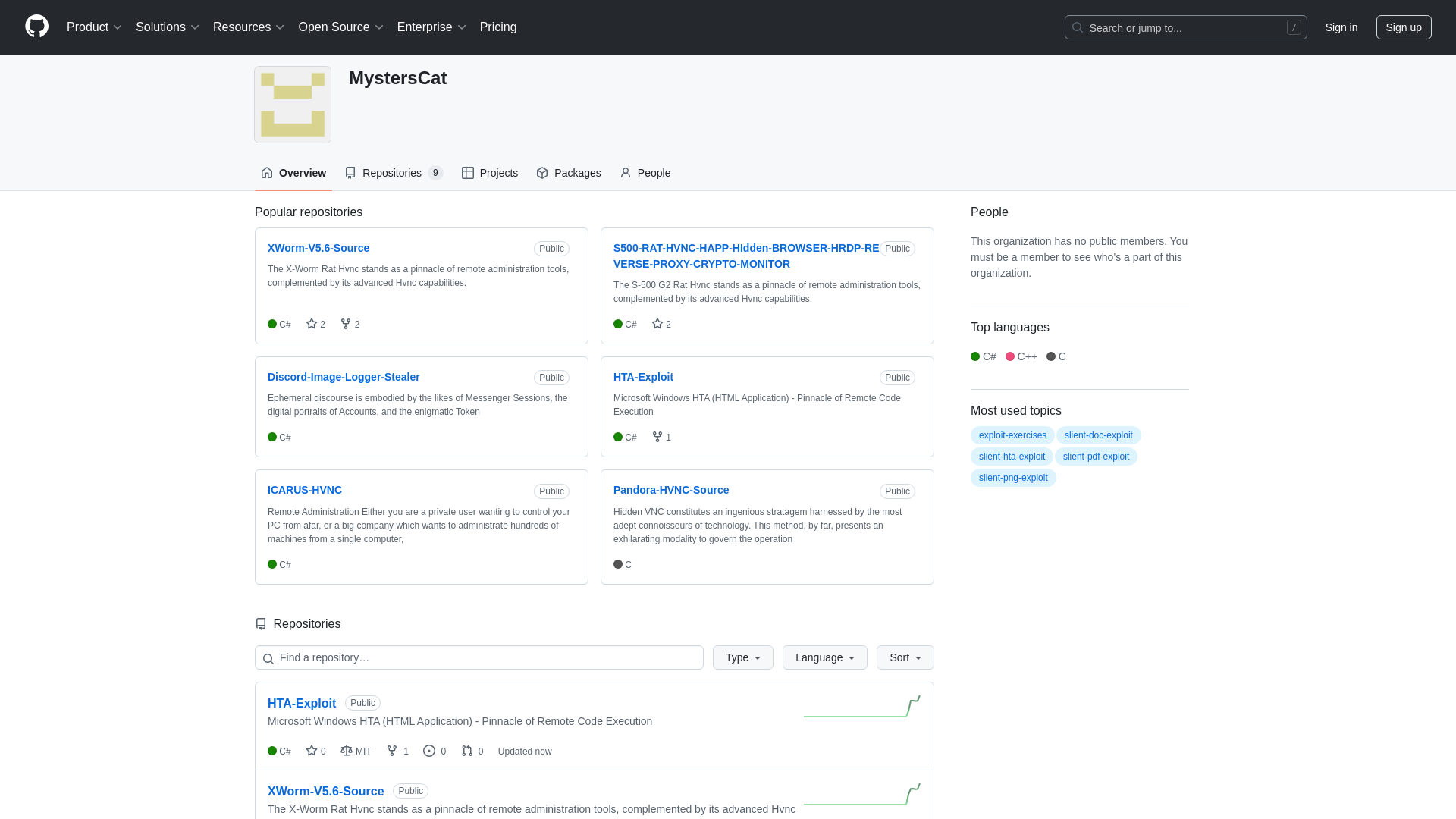Click the C language dot in Top languages
The height and width of the screenshot is (819, 1456).
tap(1051, 356)
